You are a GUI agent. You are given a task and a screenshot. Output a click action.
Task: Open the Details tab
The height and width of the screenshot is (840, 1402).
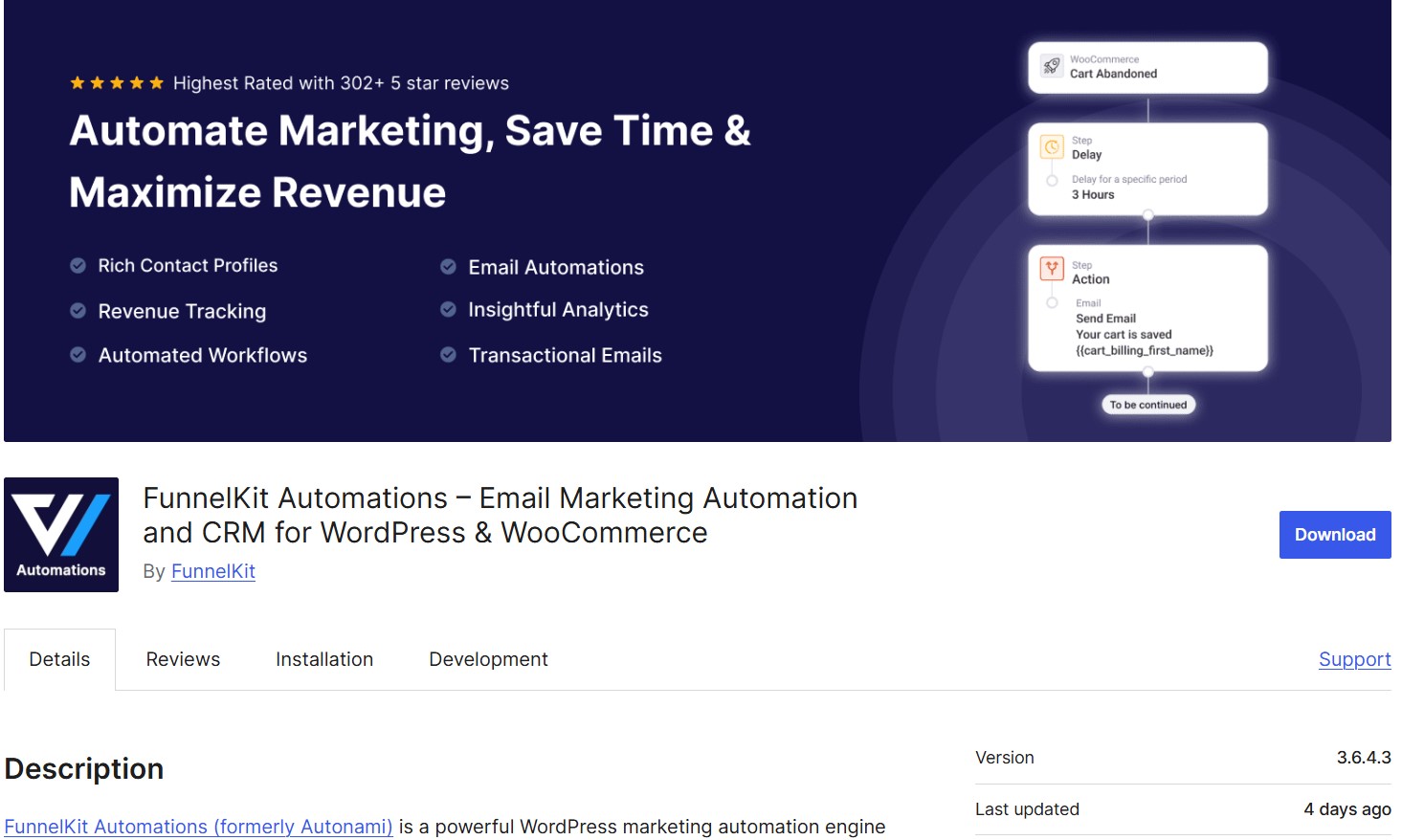[x=59, y=659]
